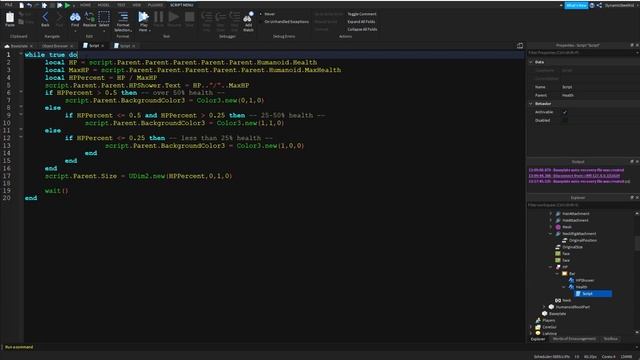Screen dimensions: 640x360
Task: Expand the Lighting service node
Action: (531, 333)
